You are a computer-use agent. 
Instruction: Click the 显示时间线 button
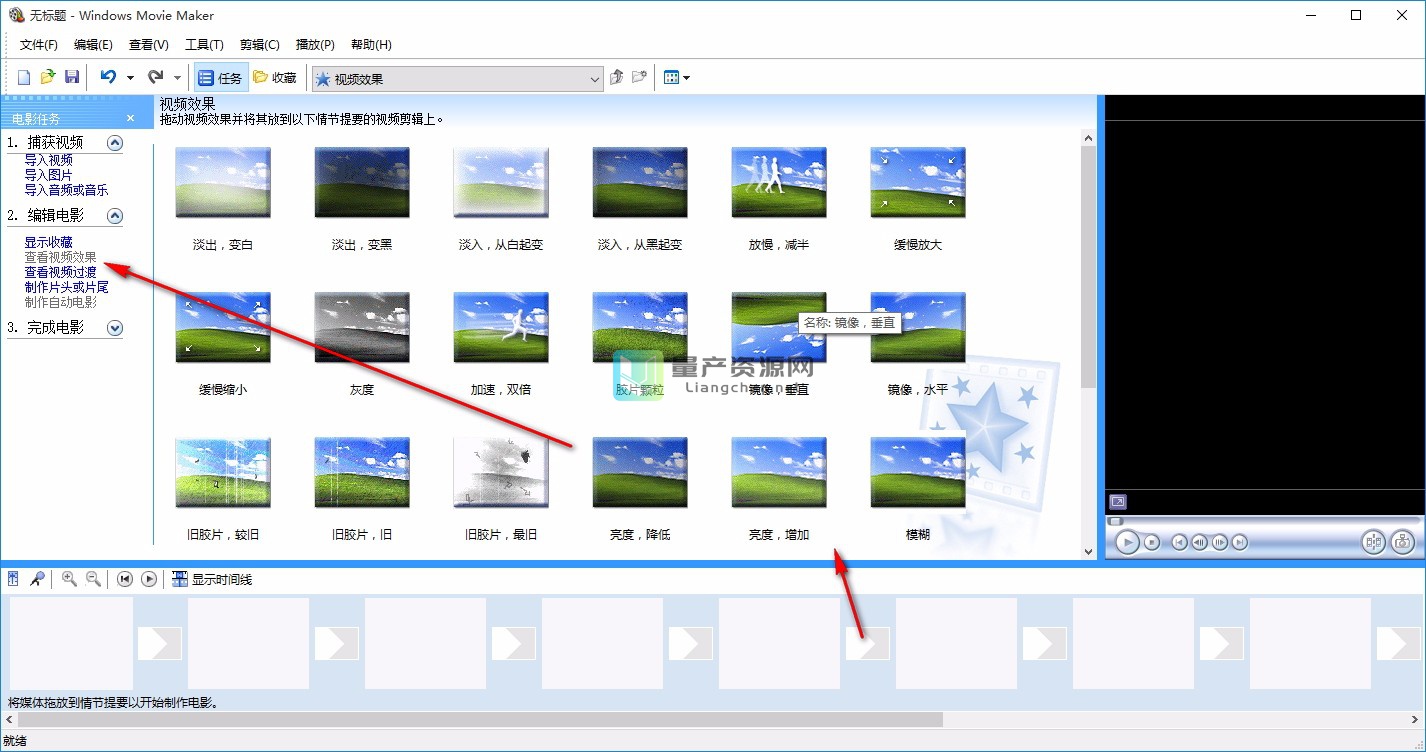212,579
